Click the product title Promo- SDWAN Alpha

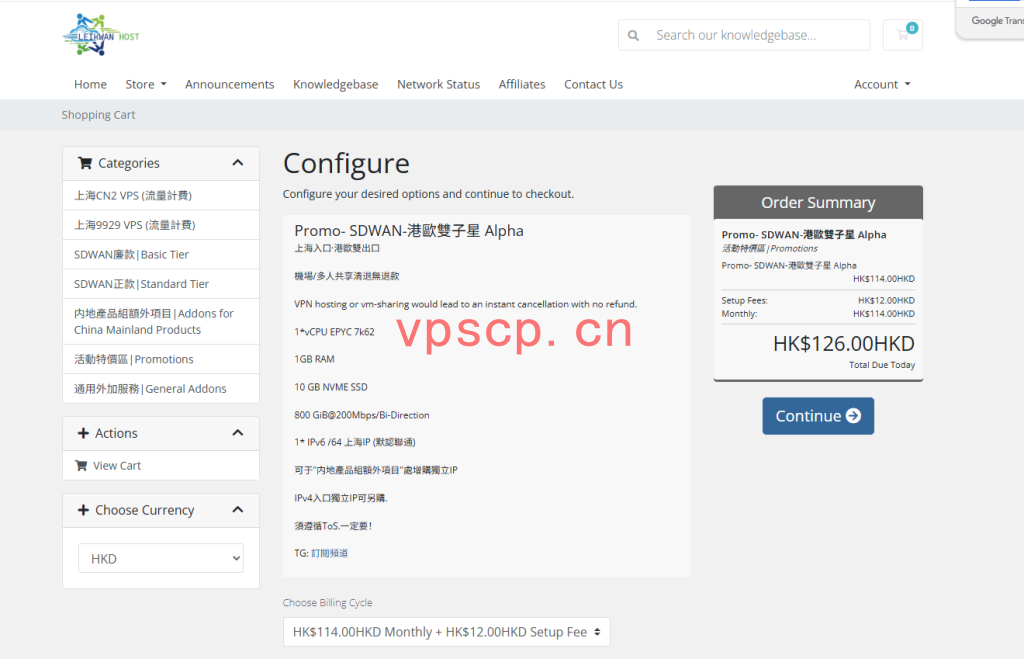point(409,231)
